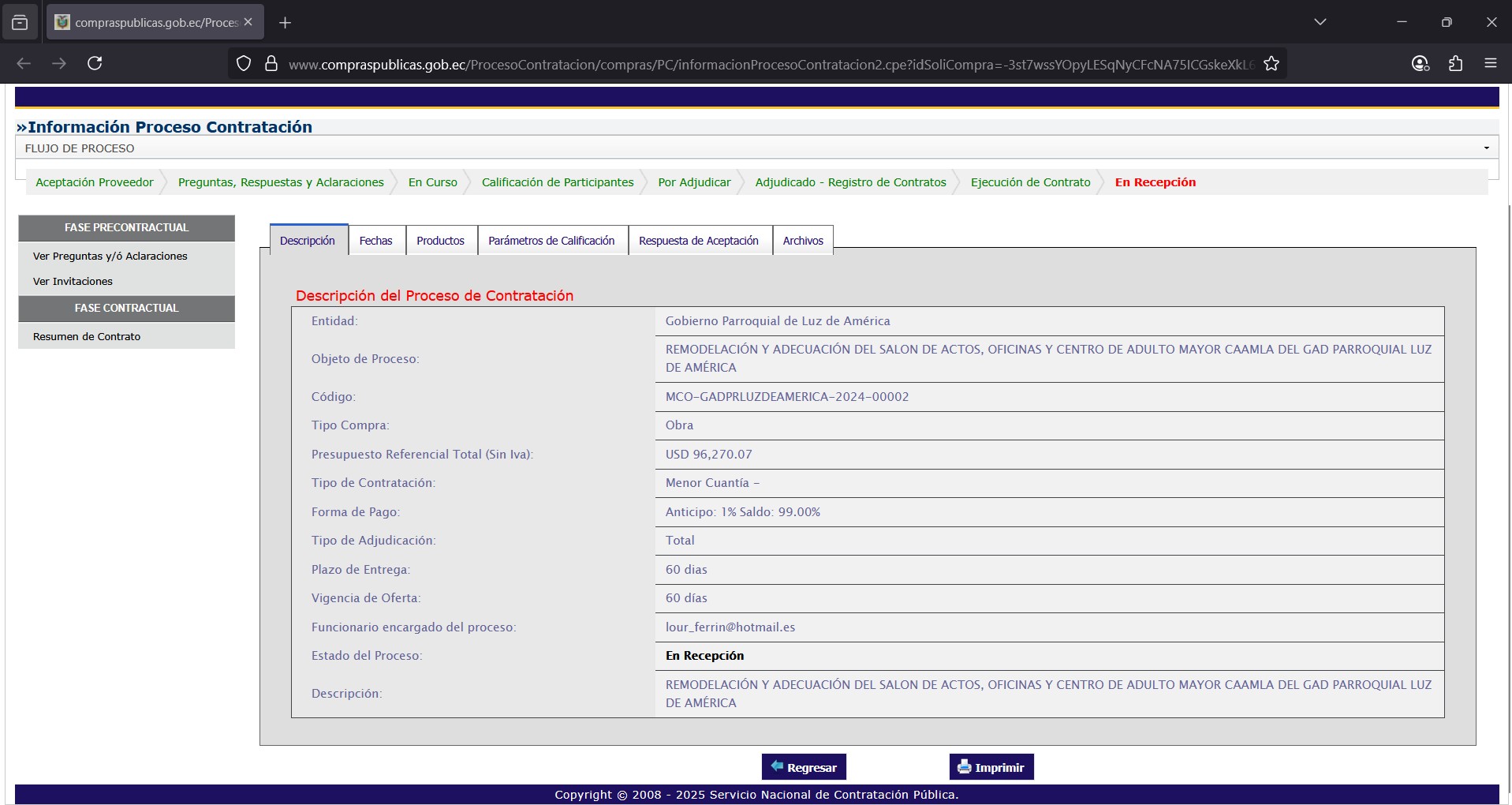Select the Parámetros de Calificación tab
The width and height of the screenshot is (1512, 805).
coord(551,241)
